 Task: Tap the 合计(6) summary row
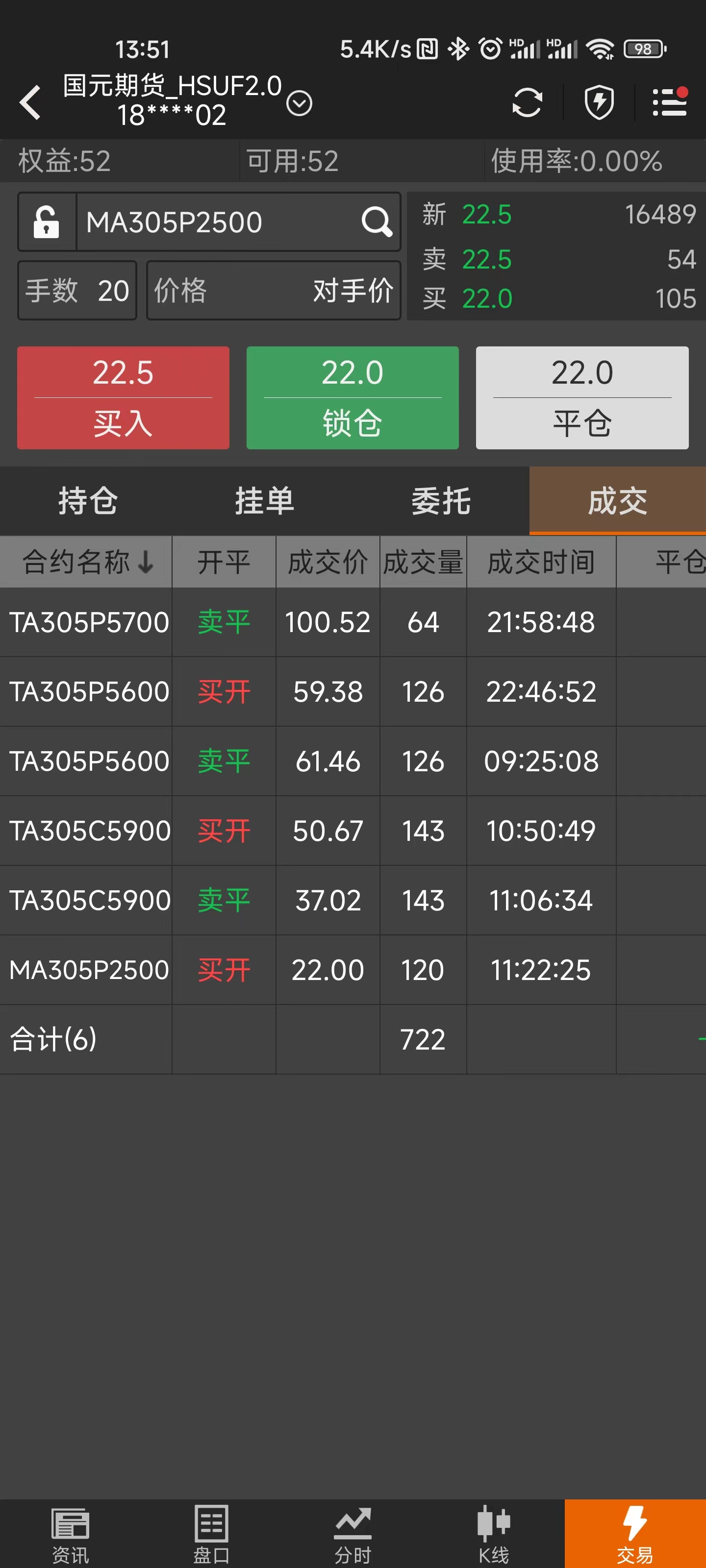(x=353, y=1039)
